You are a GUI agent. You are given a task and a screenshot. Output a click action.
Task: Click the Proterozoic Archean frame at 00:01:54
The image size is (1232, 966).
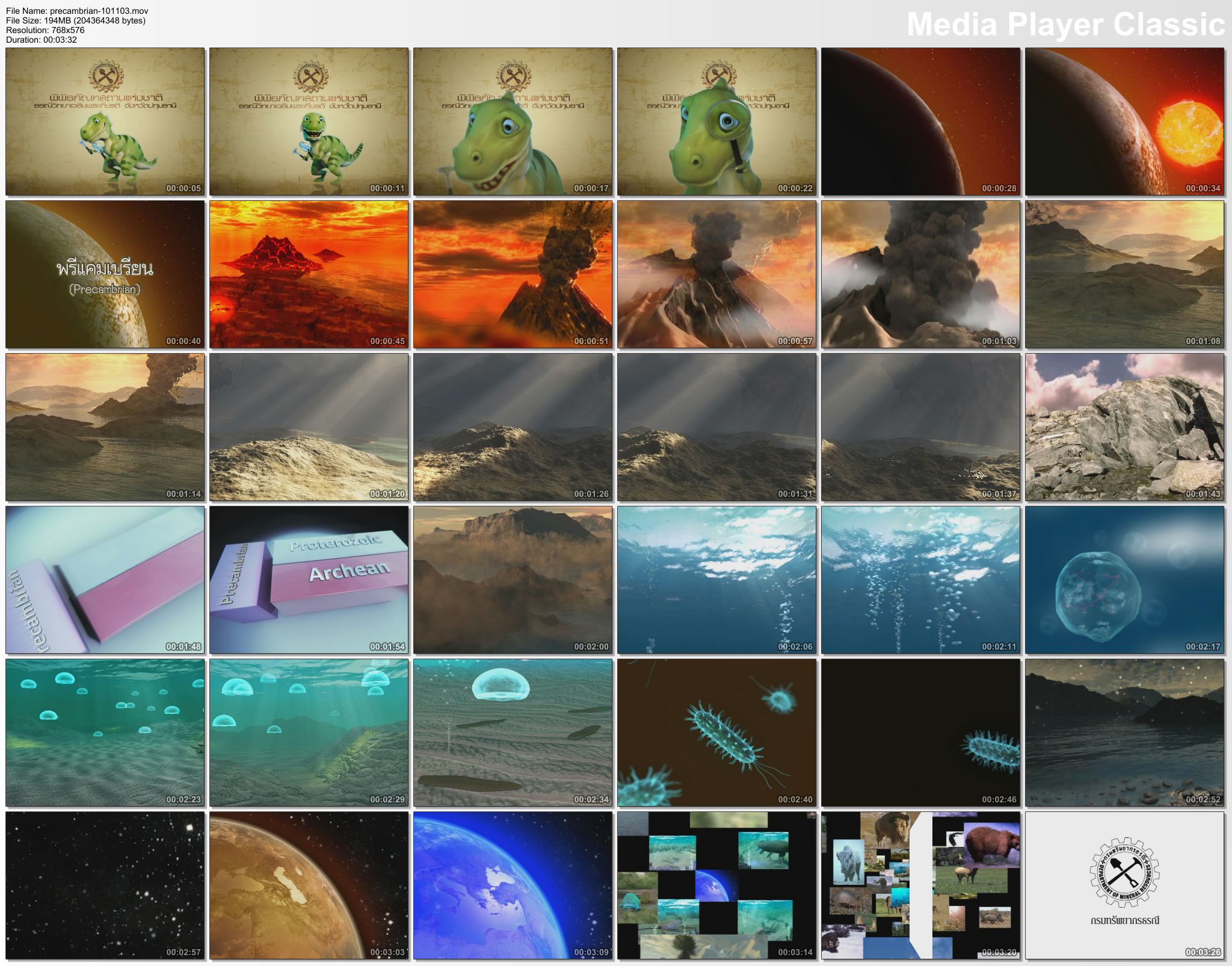[x=309, y=580]
